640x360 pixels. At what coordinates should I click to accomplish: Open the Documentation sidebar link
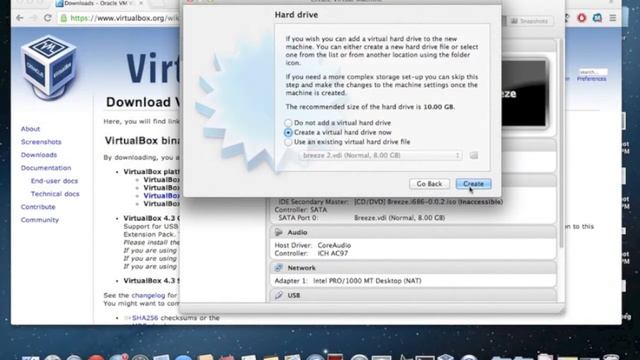tap(46, 168)
